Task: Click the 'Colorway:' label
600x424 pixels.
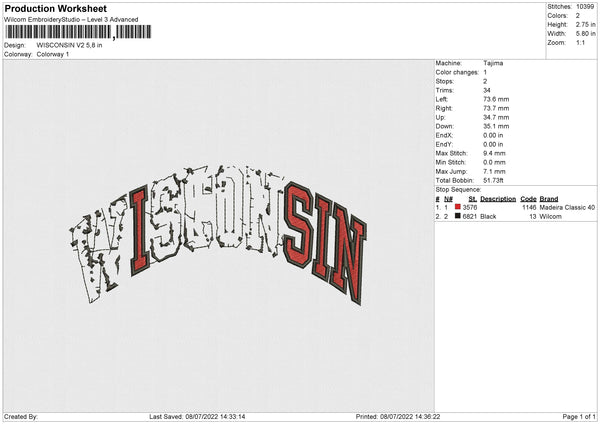Action: click(x=18, y=54)
